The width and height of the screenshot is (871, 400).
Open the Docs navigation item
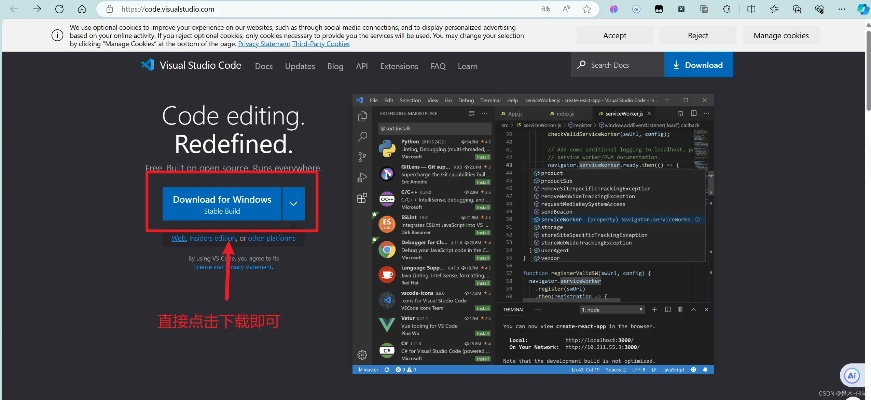coord(263,66)
